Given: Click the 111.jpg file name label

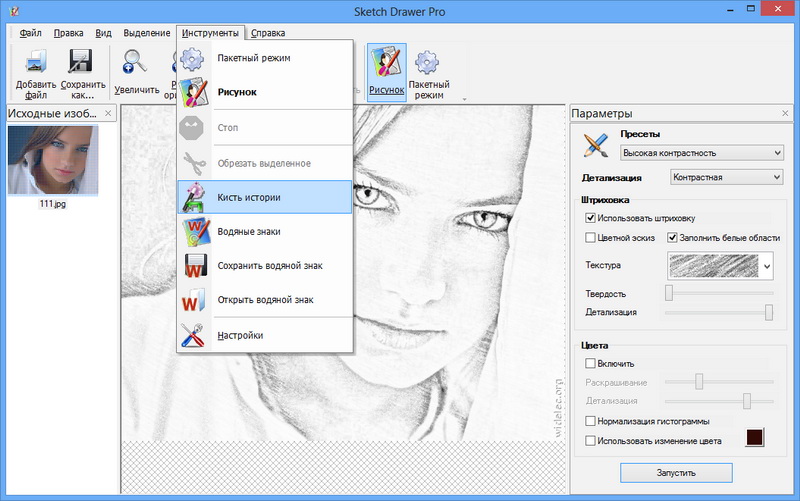Looking at the screenshot, I should pos(53,204).
